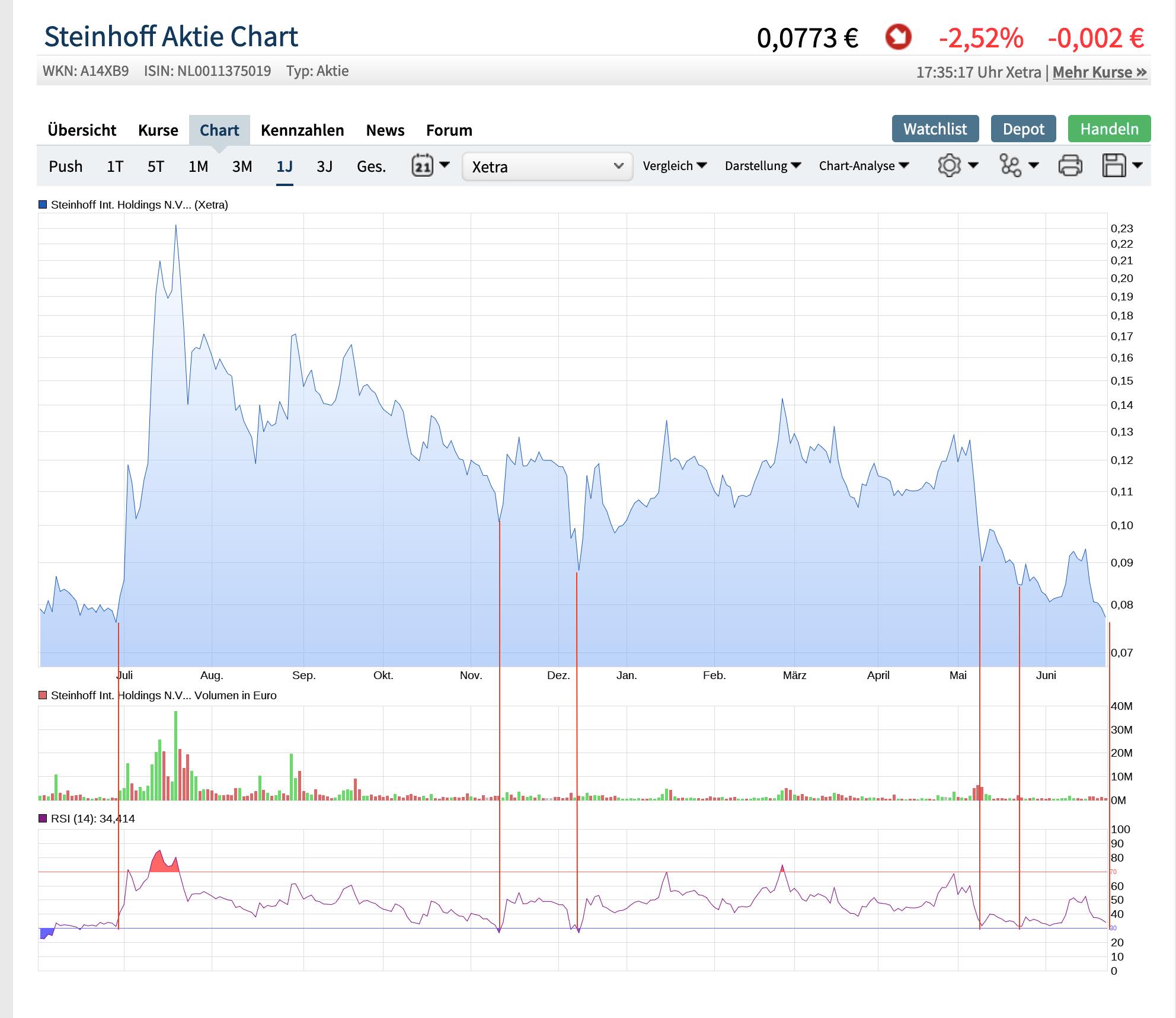1176x1018 pixels.
Task: Switch to the 3M time range
Action: [241, 167]
